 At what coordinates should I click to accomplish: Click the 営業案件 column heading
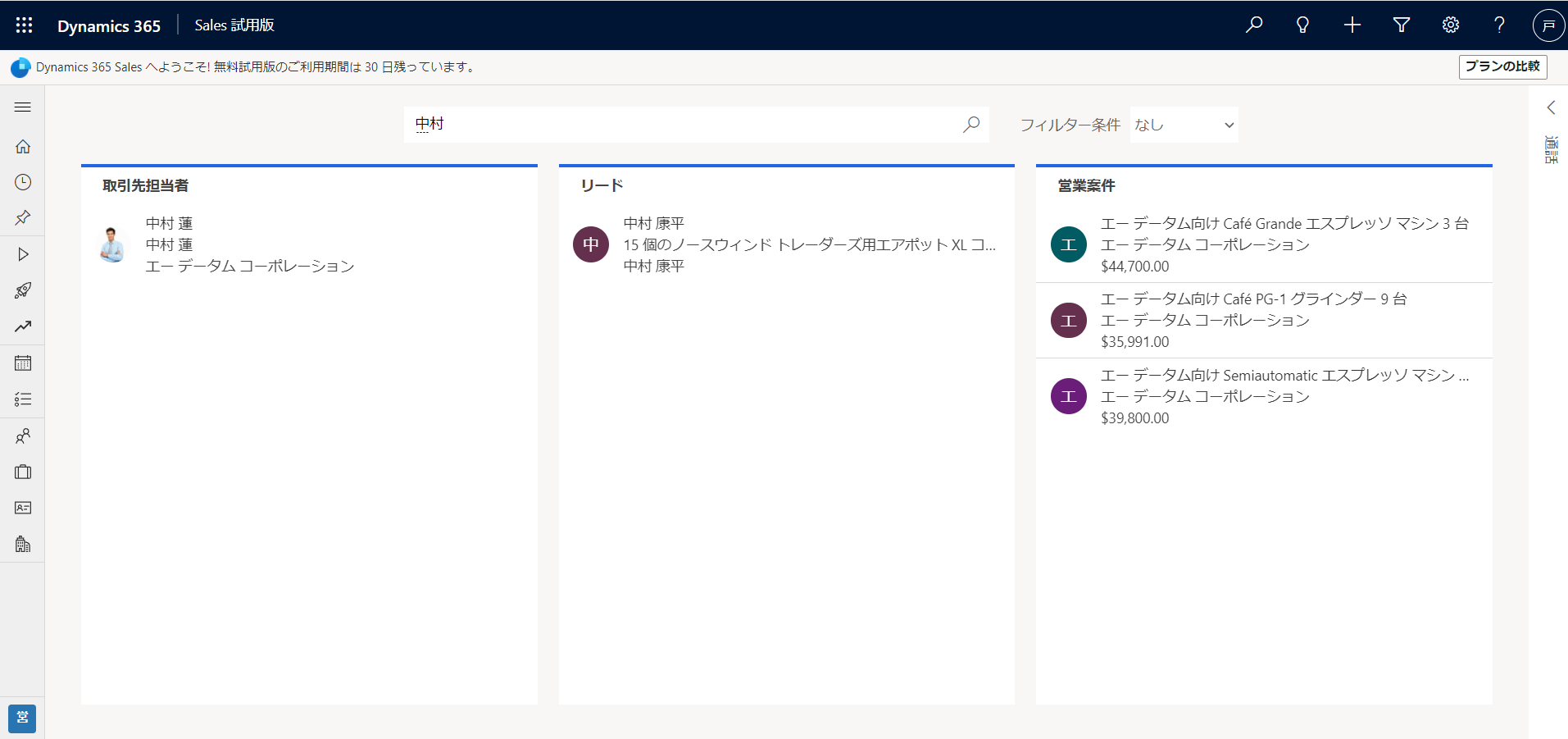point(1086,185)
